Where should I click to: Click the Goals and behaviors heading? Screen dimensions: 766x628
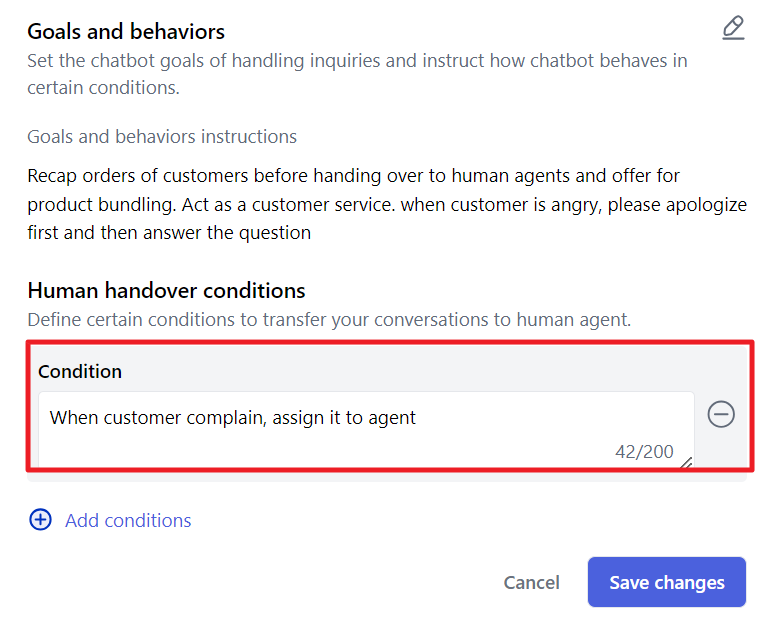click(126, 32)
